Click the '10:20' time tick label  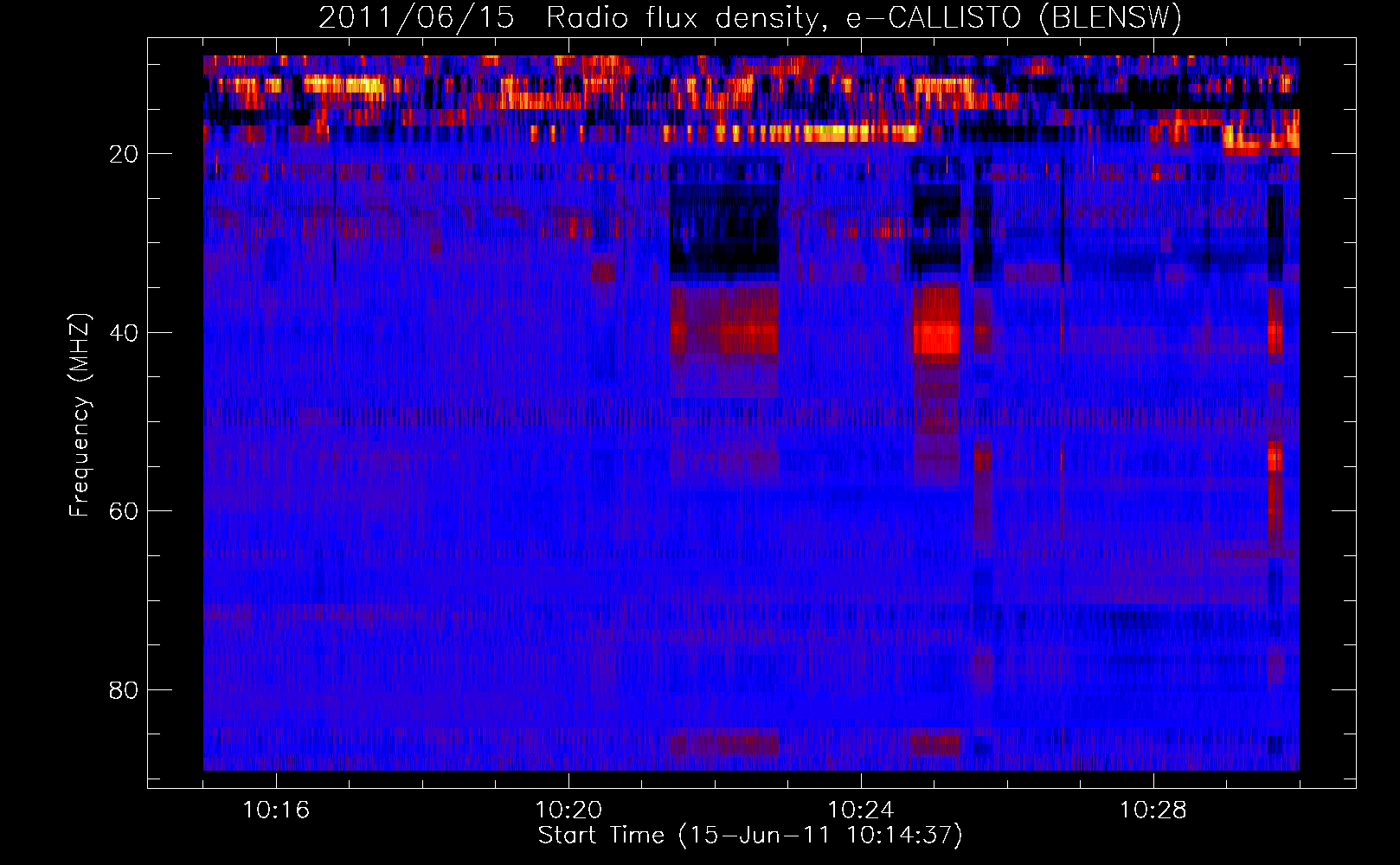click(x=568, y=811)
